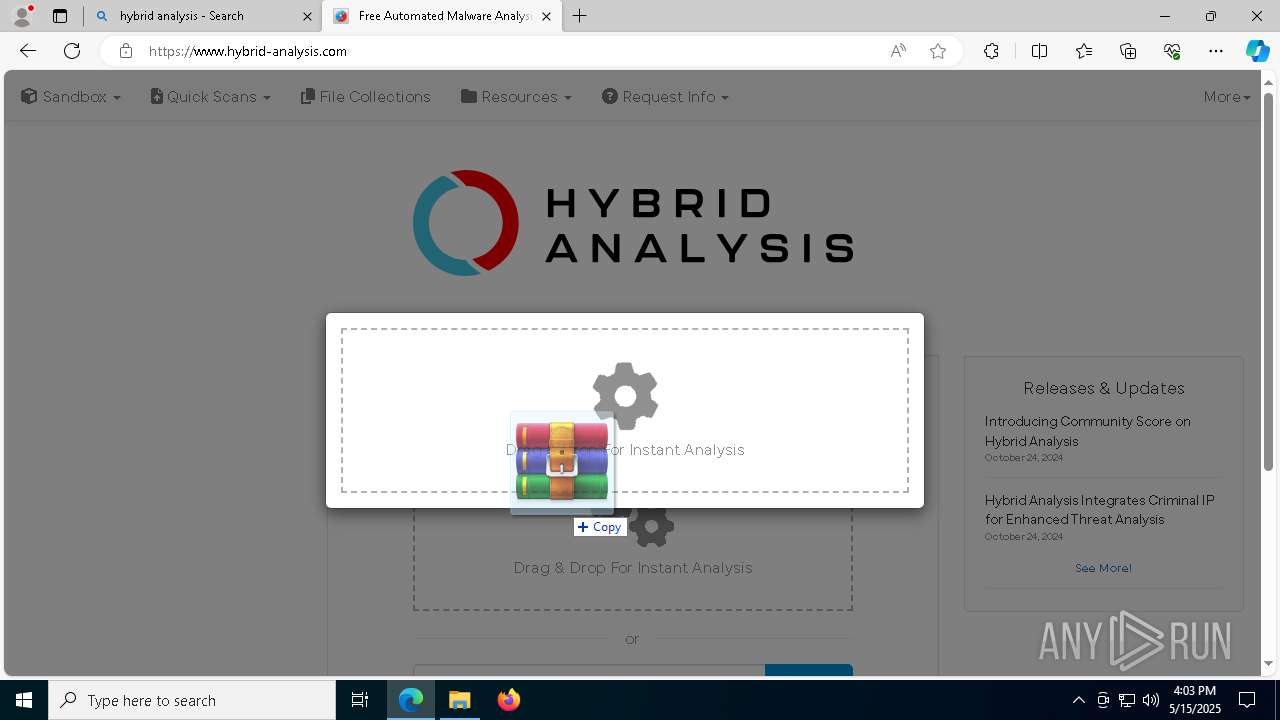Close the Free Automated Malware Analysis tab
1280x720 pixels.
(x=546, y=16)
